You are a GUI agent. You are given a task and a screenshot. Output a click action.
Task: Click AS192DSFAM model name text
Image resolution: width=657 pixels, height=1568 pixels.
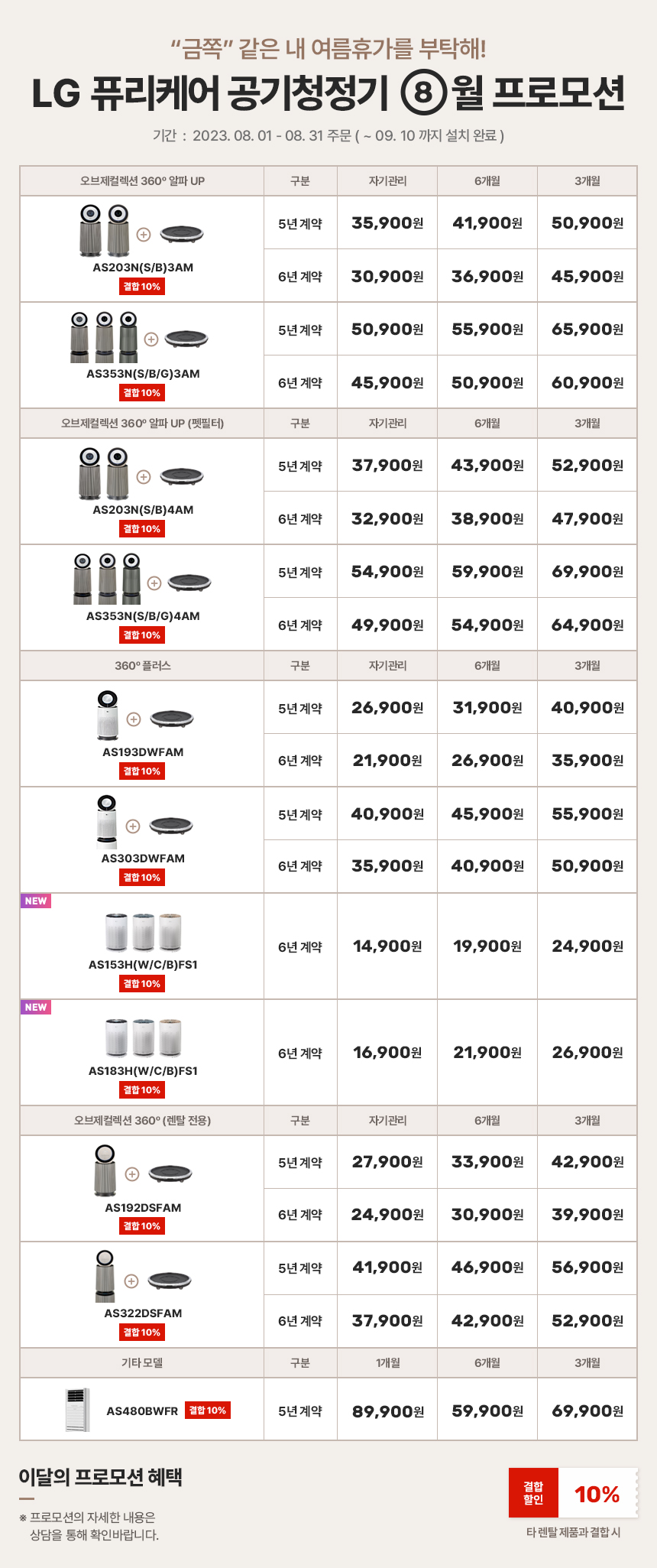pyautogui.click(x=143, y=1208)
